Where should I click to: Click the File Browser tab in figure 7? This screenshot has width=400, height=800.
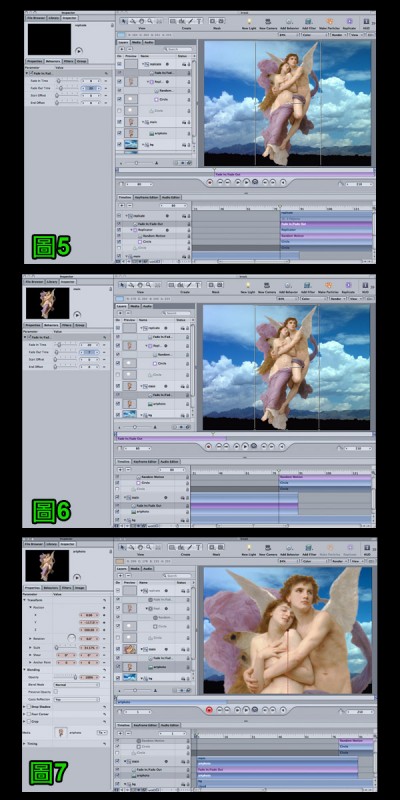point(34,544)
